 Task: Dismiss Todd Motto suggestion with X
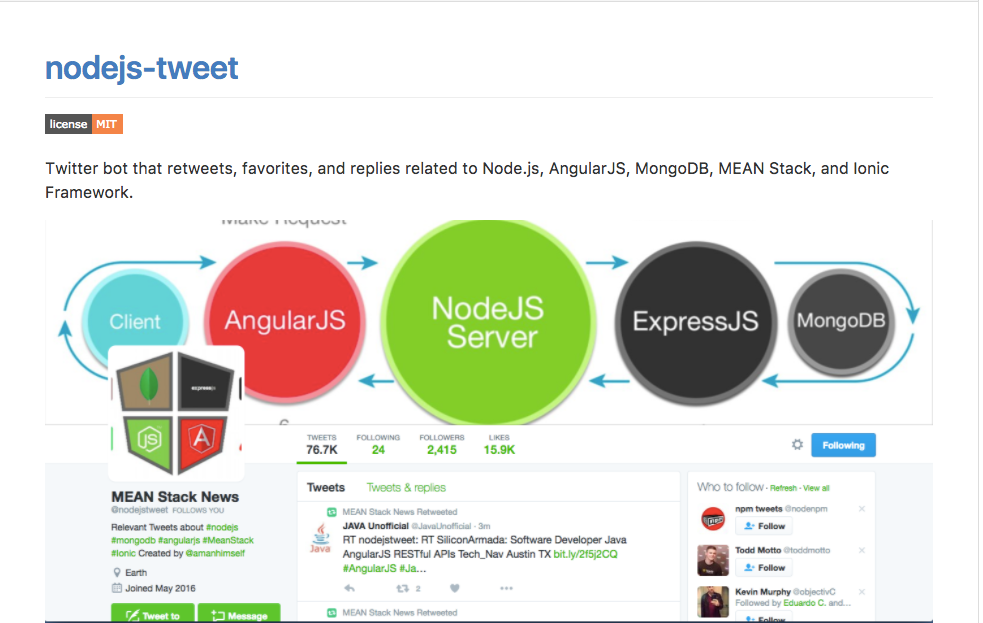pos(862,550)
